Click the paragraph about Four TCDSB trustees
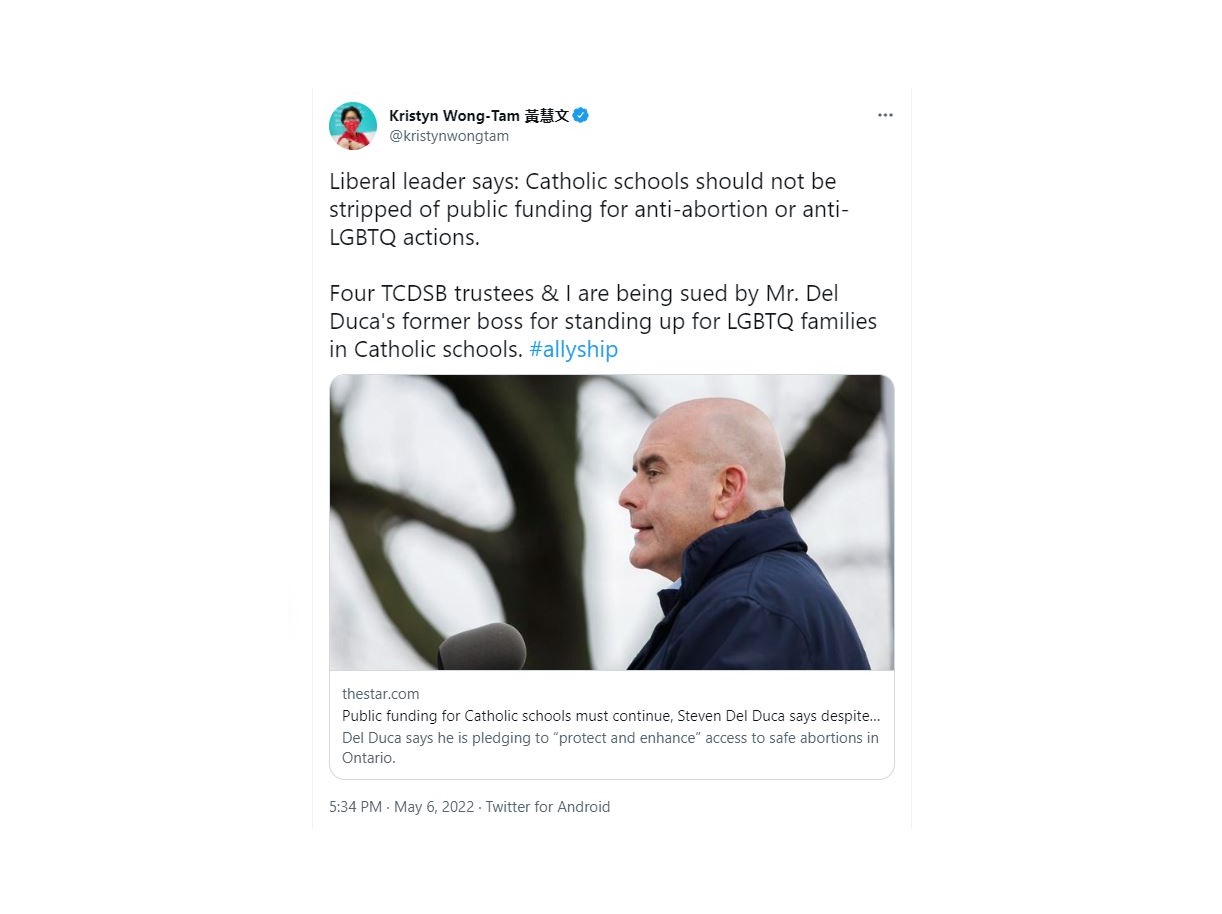The height and width of the screenshot is (914, 1222). [x=603, y=322]
